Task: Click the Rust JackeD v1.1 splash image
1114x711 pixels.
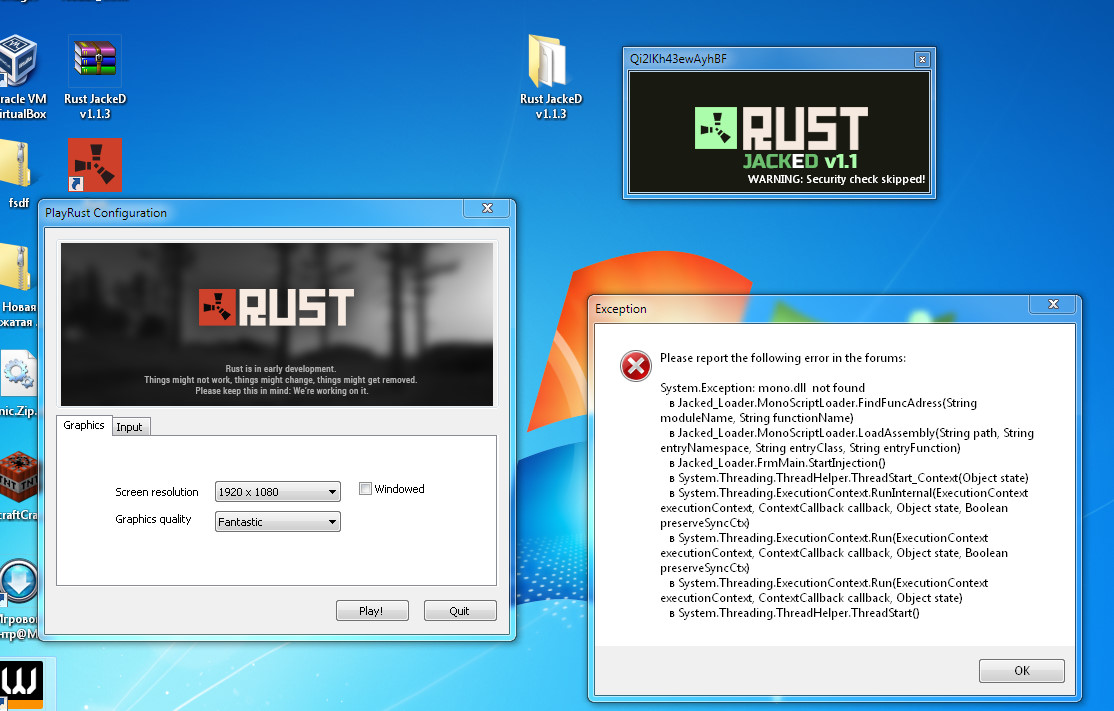Action: (x=779, y=132)
